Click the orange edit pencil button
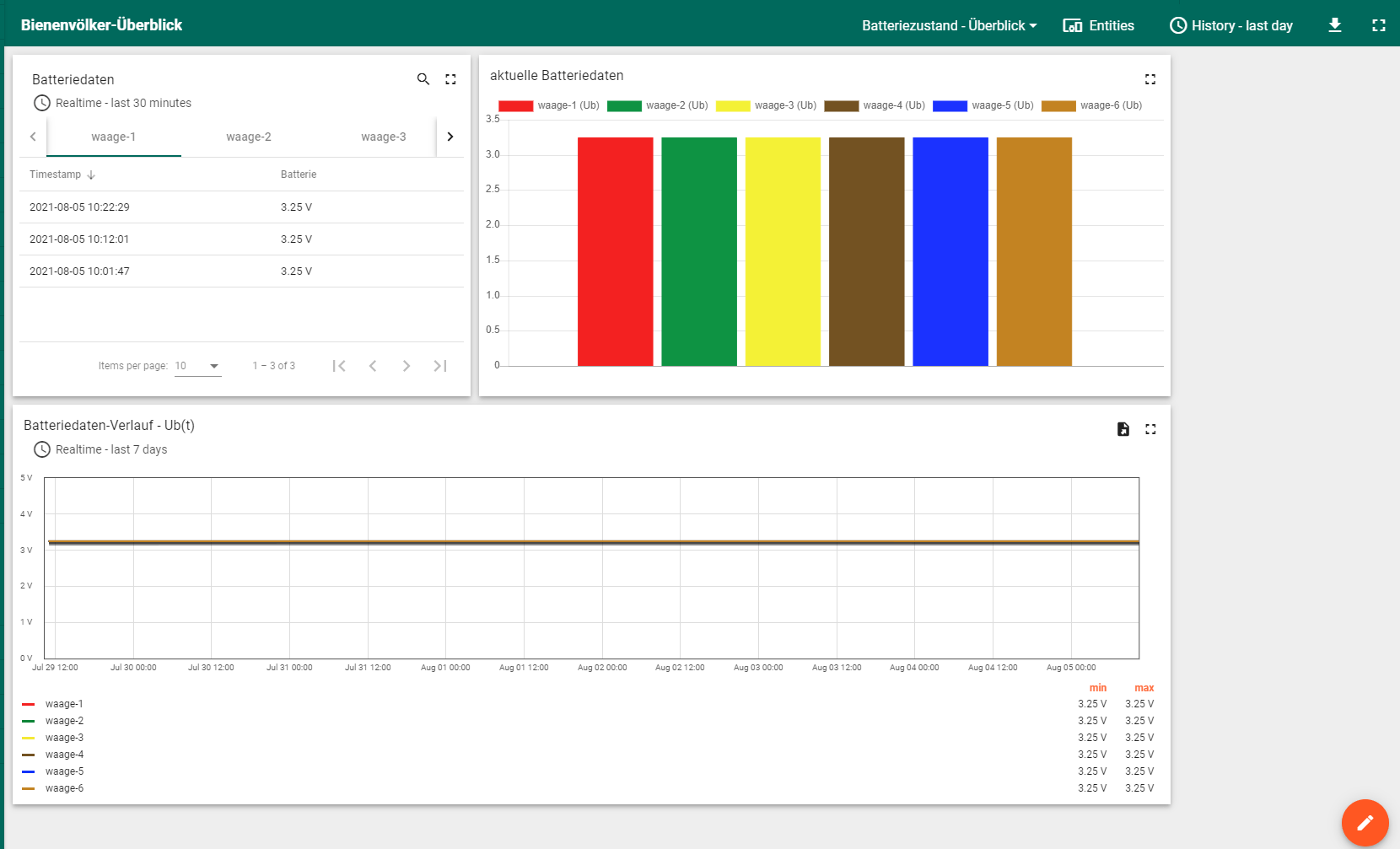 tap(1364, 822)
